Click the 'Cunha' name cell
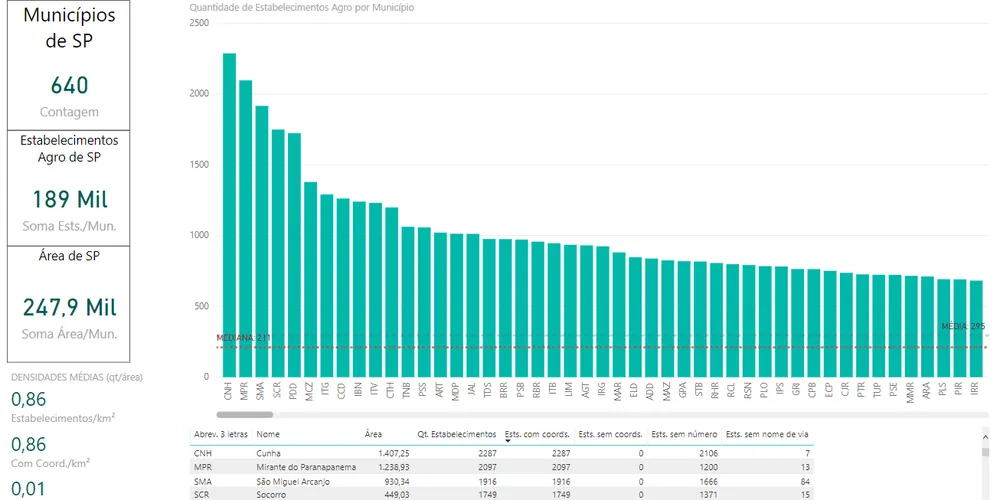1000x500 pixels. click(x=267, y=453)
